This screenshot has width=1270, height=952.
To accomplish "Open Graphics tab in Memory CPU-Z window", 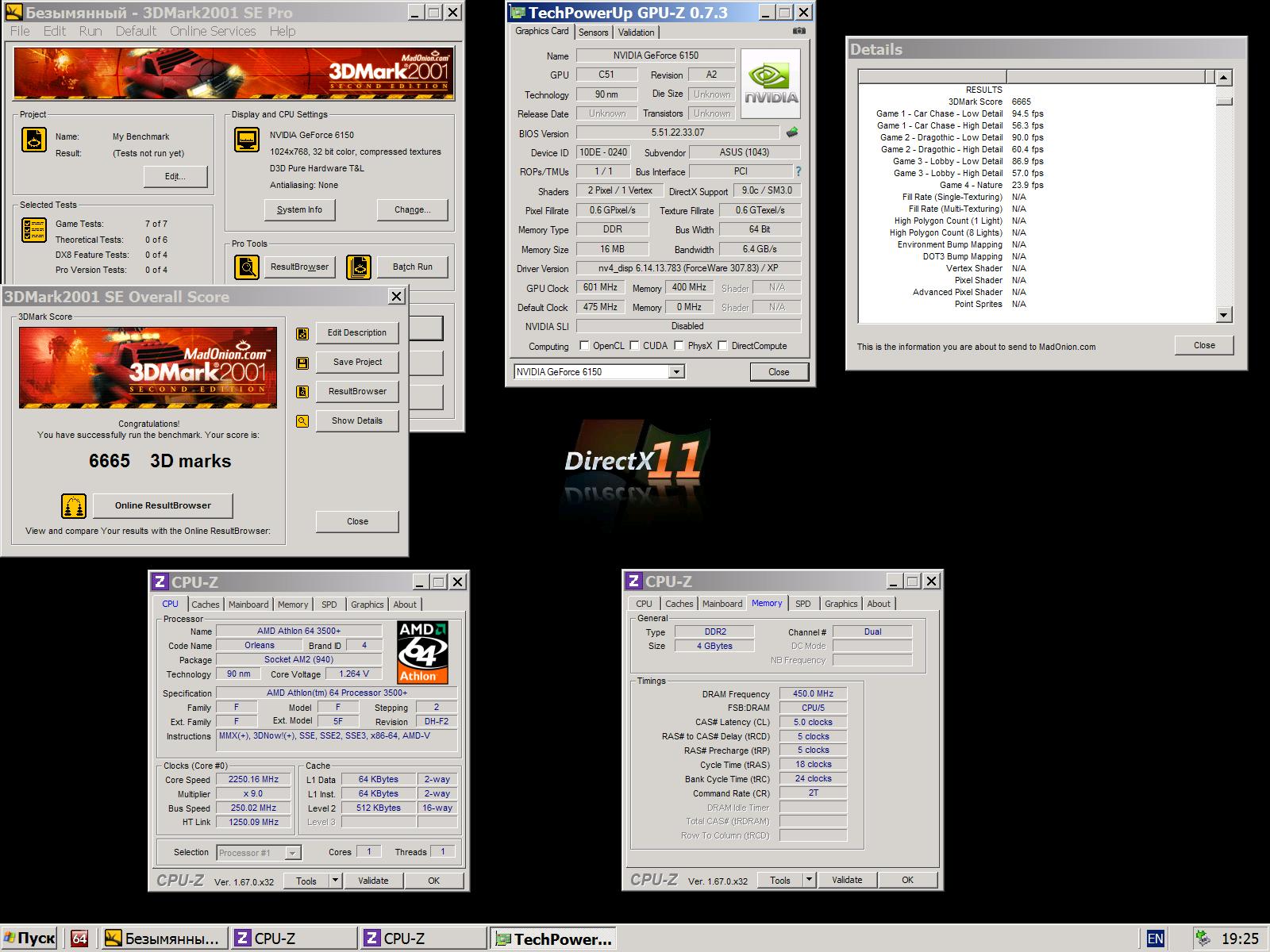I will click(x=841, y=604).
